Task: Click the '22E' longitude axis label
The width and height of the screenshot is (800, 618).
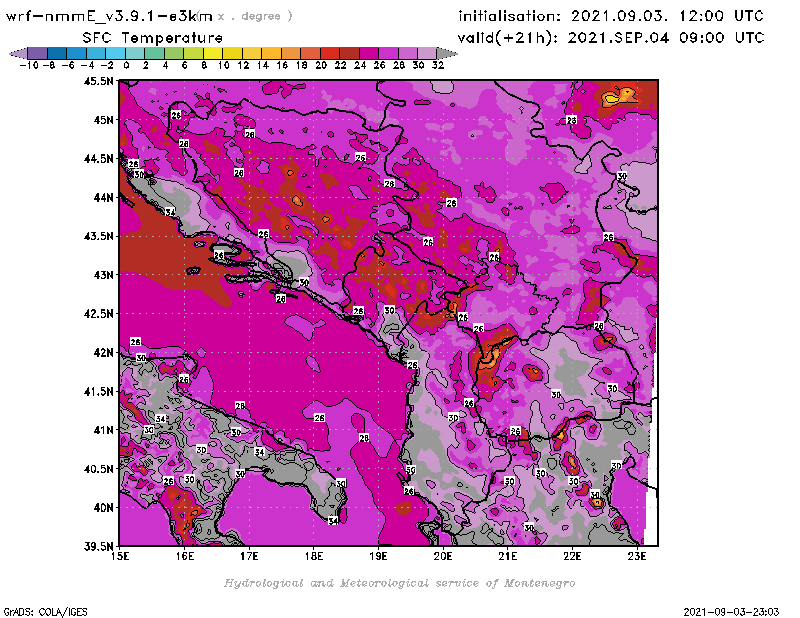Action: point(572,556)
